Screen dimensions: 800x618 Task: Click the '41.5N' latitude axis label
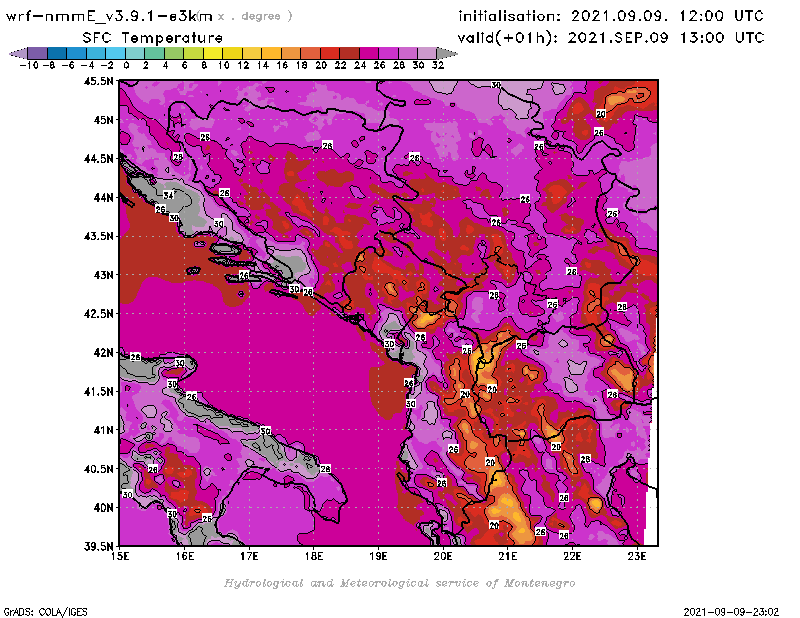click(x=98, y=391)
